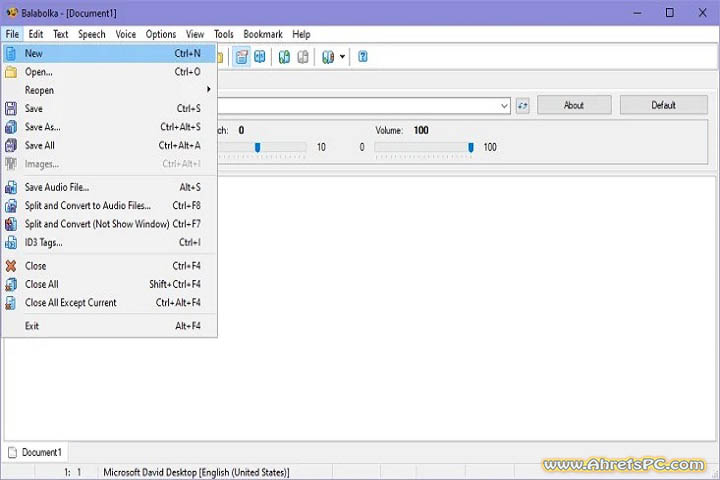Viewport: 720px width, 480px height.
Task: Click the New document icon in File menu
Action: pos(11,53)
